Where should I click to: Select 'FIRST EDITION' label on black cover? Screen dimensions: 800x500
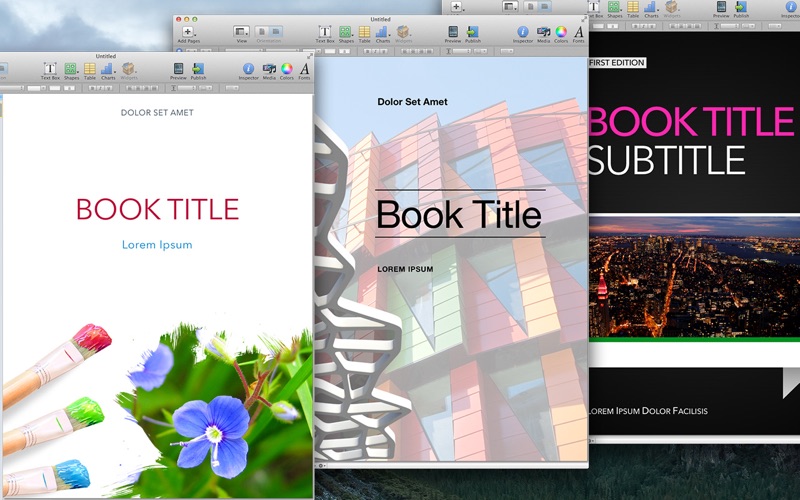coord(617,63)
